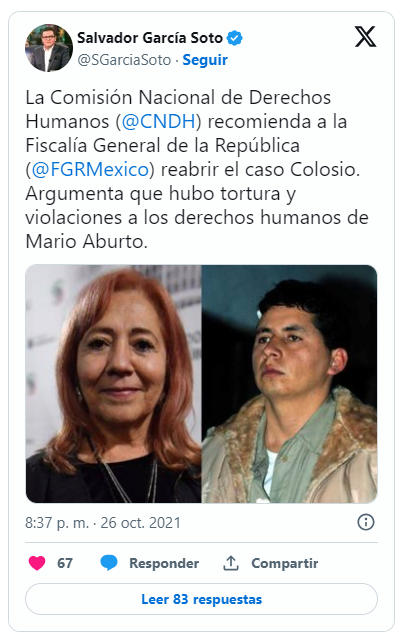The image size is (403, 640).
Task: Open the left photo of red-haired woman
Action: 114,384
